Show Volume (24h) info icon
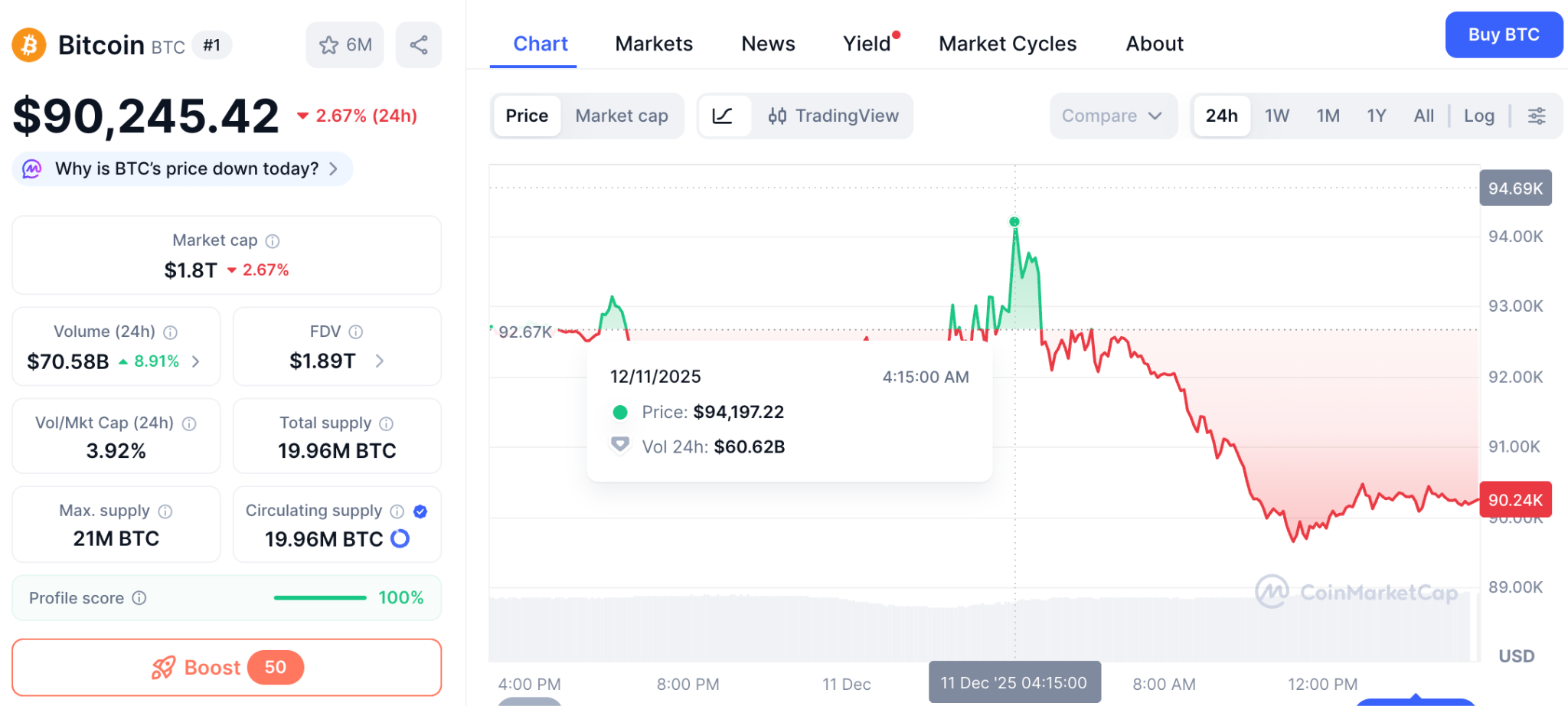This screenshot has height=706, width=1568. tap(171, 332)
